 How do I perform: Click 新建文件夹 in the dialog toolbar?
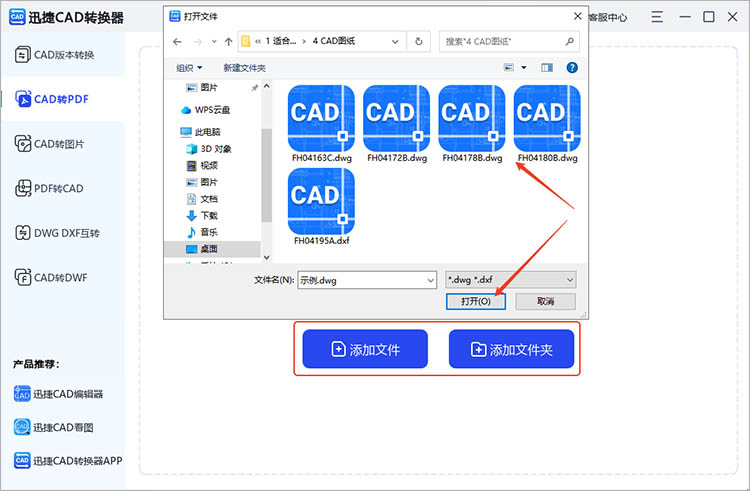(244, 68)
